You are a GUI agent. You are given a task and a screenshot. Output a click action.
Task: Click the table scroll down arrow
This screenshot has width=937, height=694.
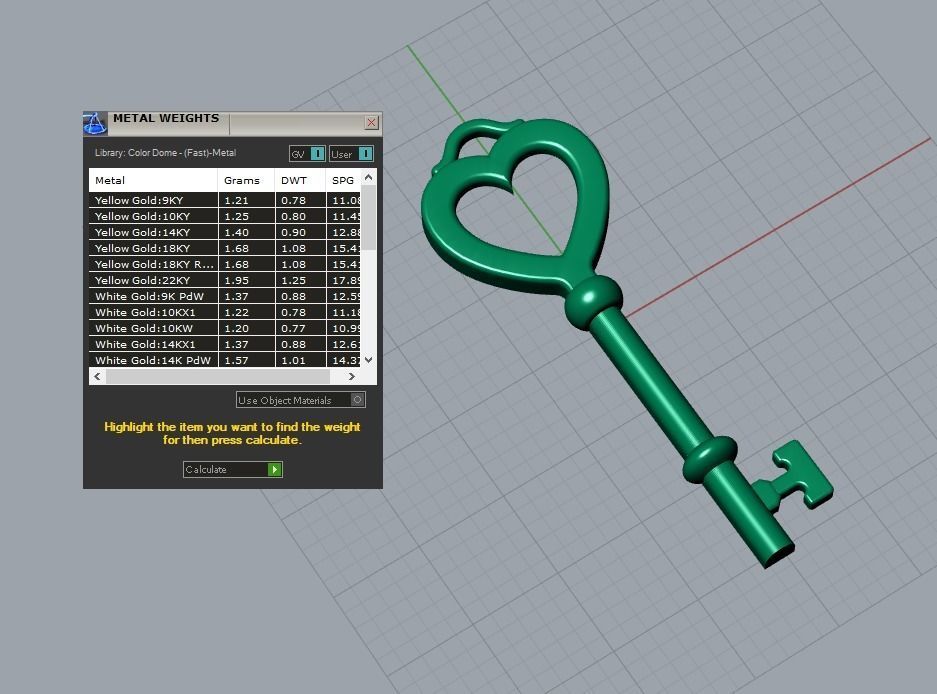click(369, 360)
